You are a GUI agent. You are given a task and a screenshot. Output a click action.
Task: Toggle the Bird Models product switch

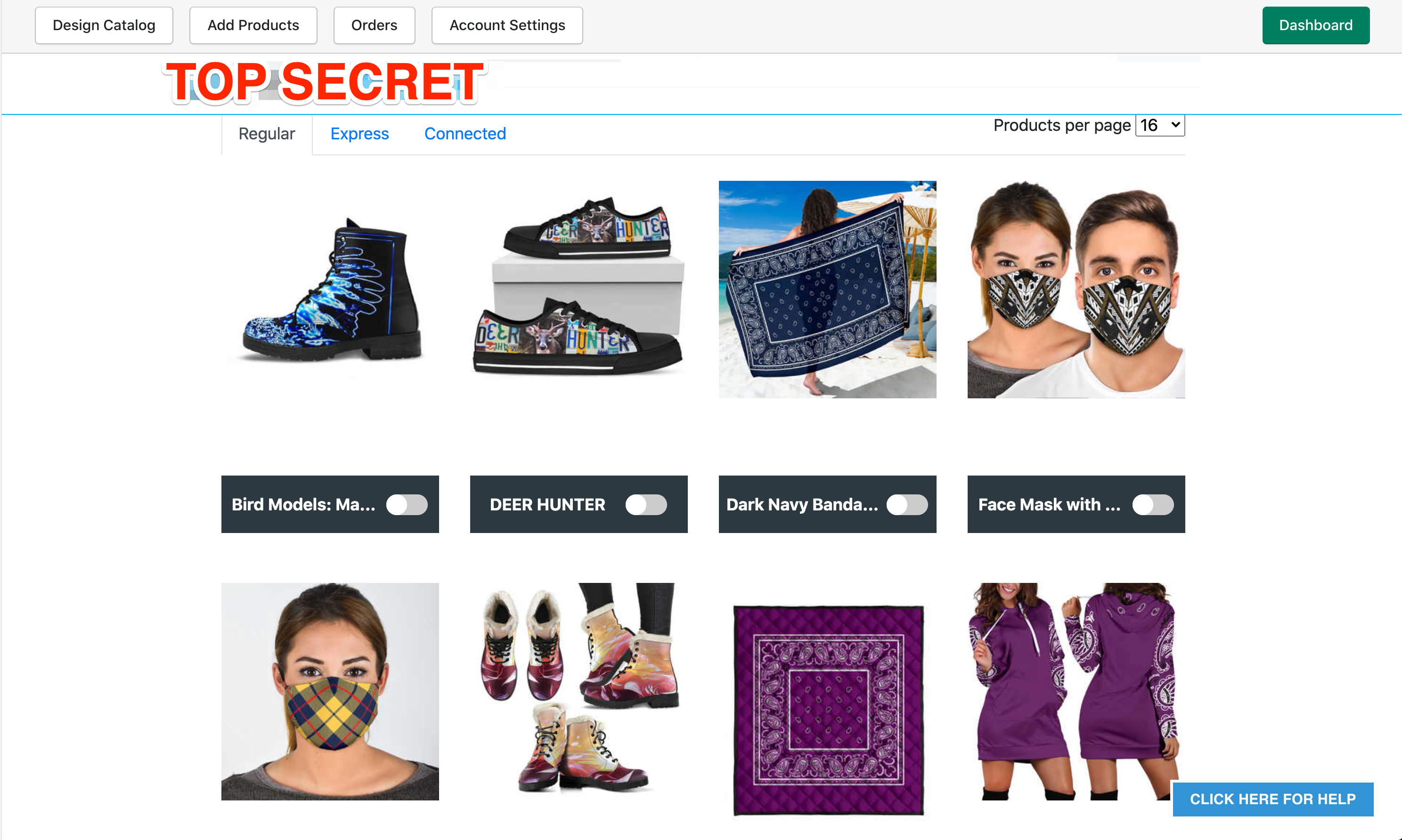point(407,504)
